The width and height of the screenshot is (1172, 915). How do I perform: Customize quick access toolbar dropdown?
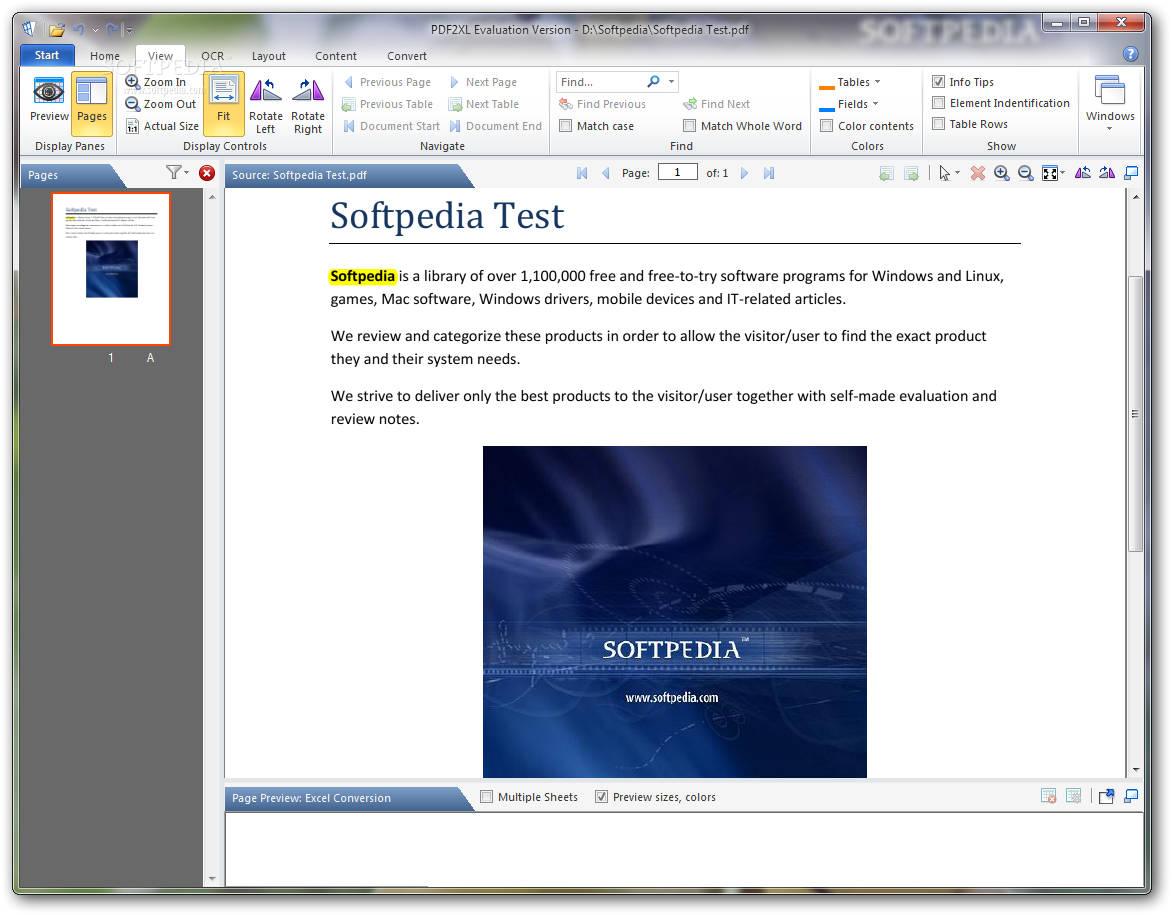(129, 31)
